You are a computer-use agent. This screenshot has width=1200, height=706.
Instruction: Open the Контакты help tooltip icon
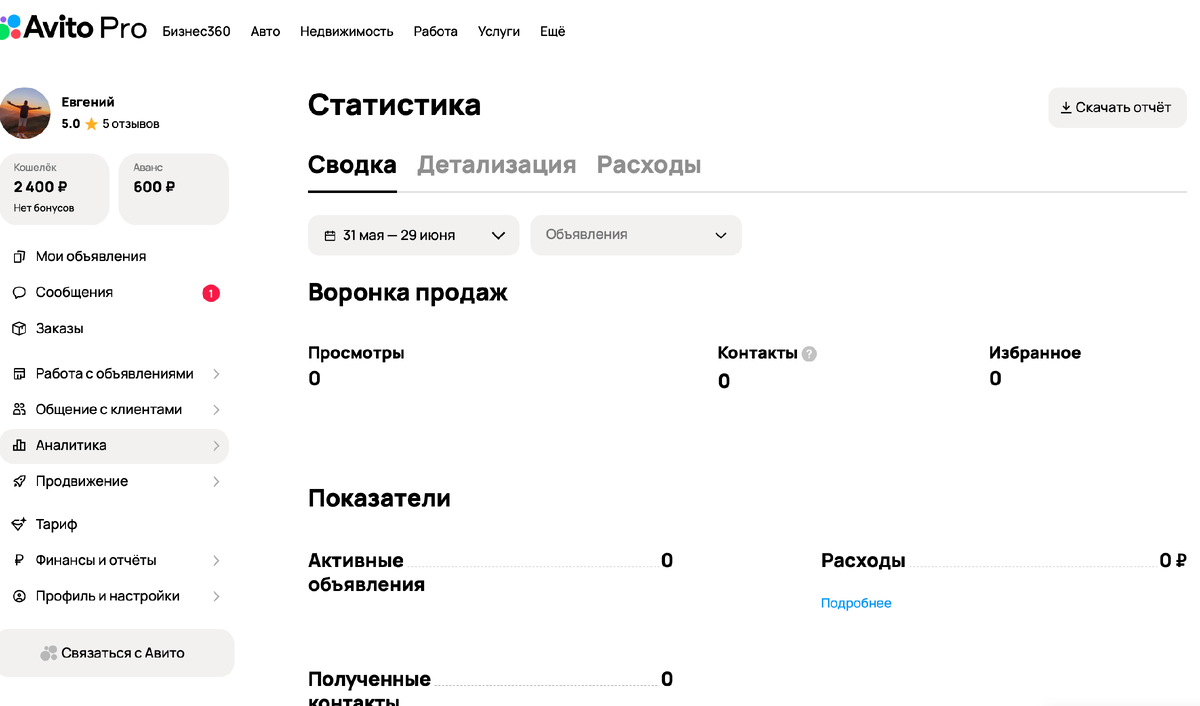click(809, 353)
